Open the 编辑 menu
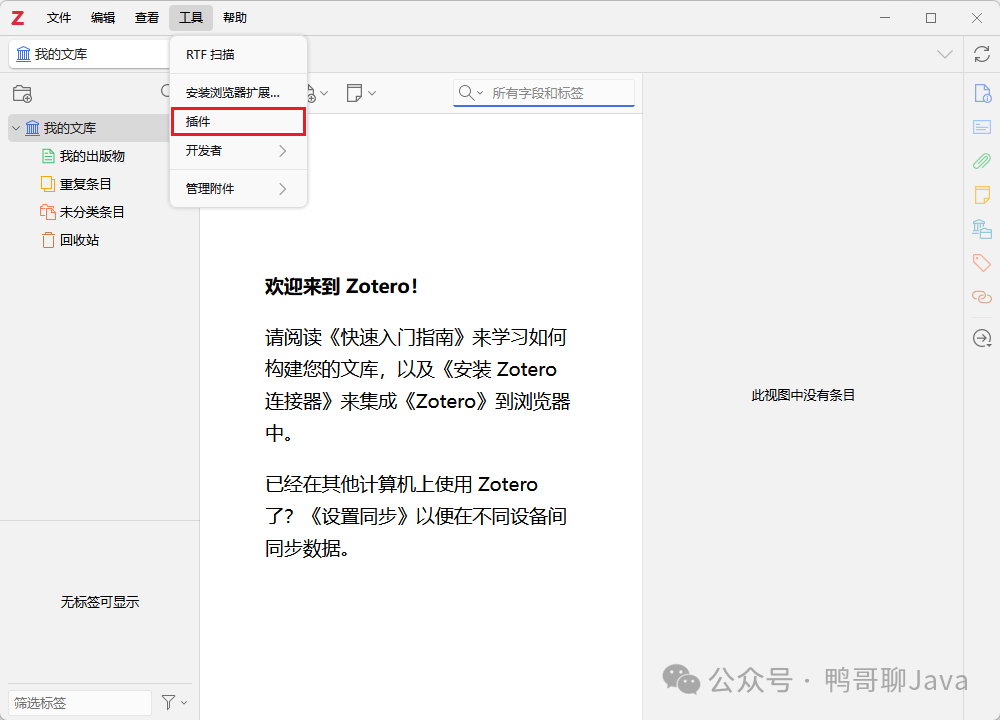This screenshot has width=1000, height=720. tap(103, 18)
